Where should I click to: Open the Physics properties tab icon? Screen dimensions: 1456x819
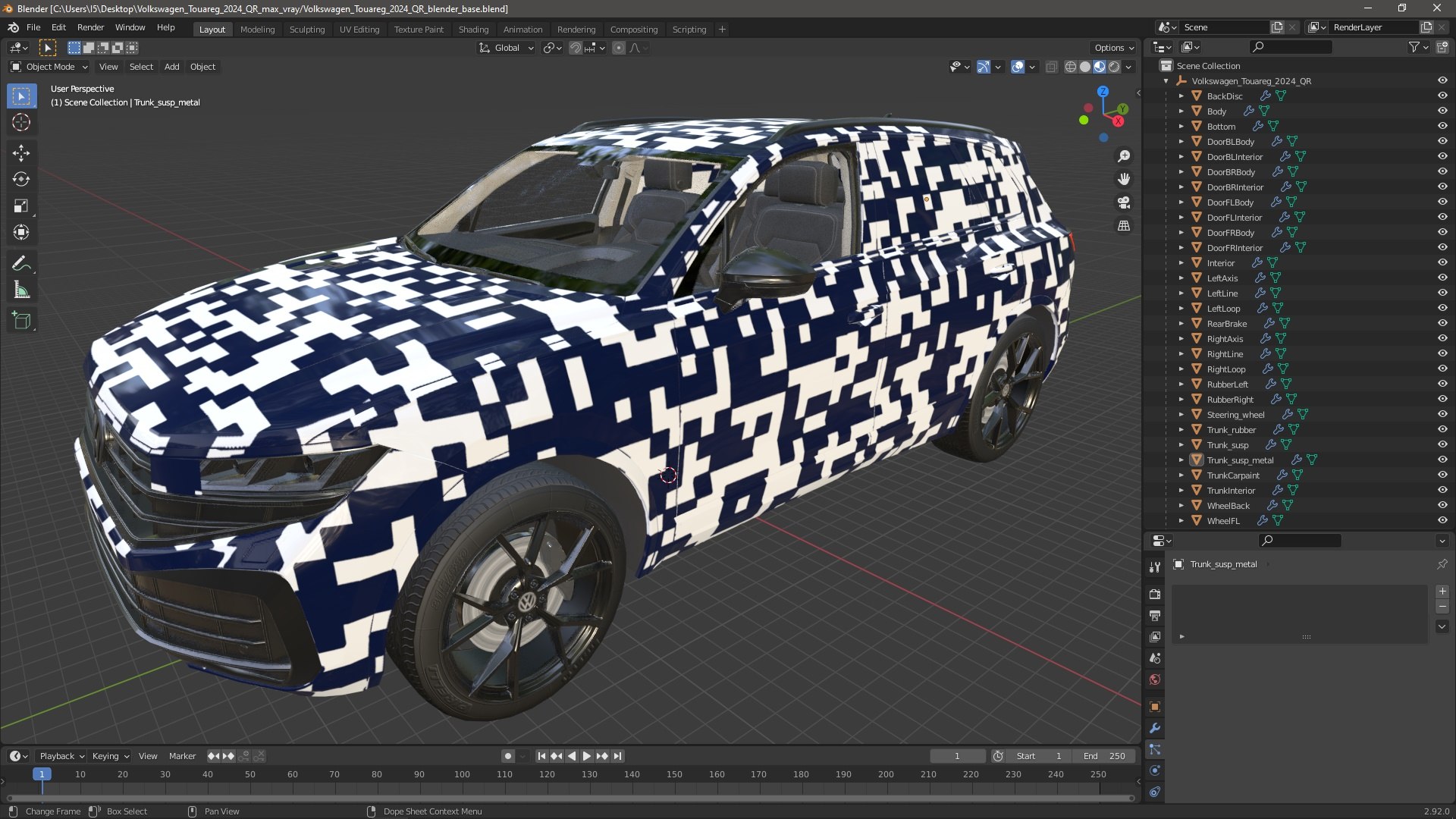tap(1155, 770)
